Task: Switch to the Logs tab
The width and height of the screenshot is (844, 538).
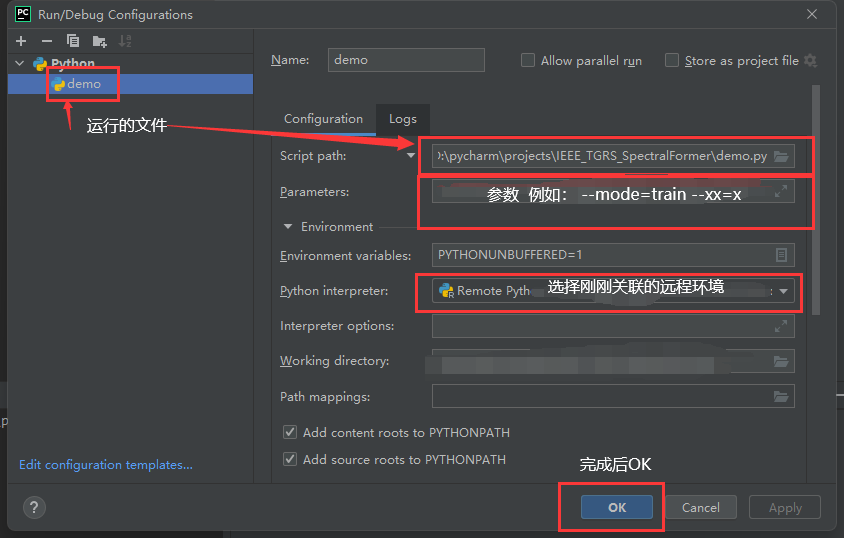Action: coord(403,119)
